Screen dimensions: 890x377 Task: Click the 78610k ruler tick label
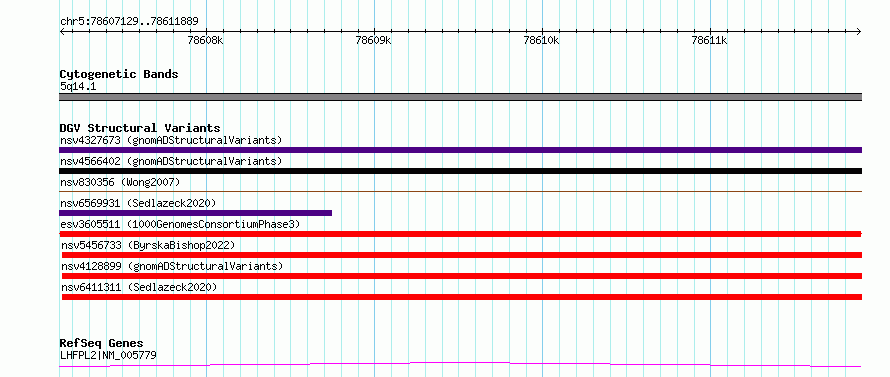[x=541, y=40]
